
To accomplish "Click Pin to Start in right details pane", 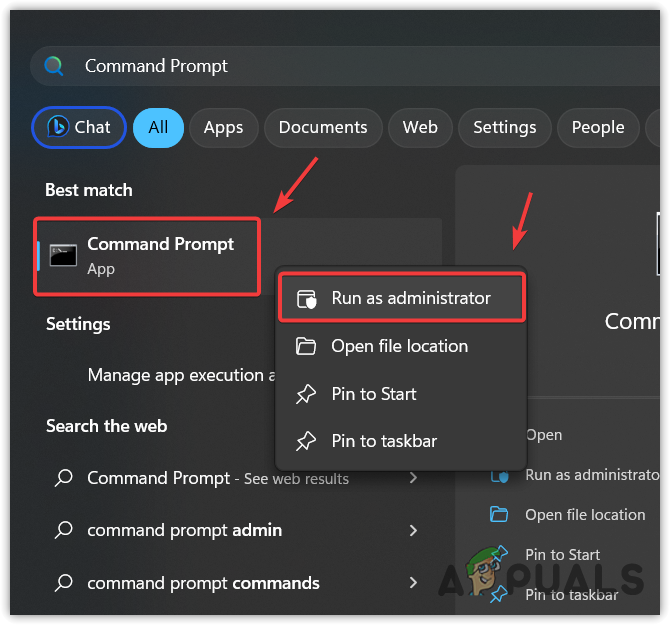I will coord(562,555).
